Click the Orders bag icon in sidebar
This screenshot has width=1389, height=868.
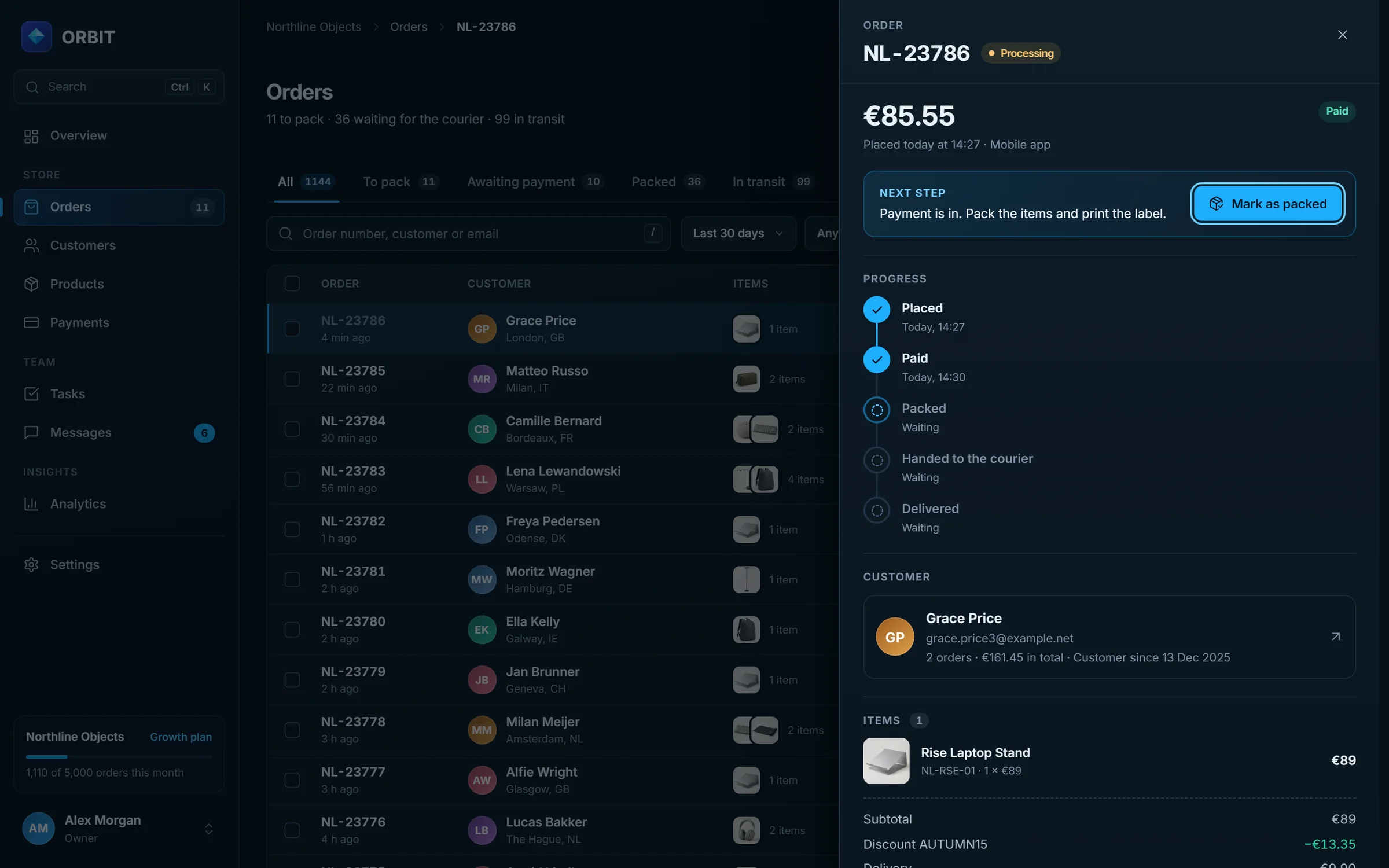click(31, 207)
